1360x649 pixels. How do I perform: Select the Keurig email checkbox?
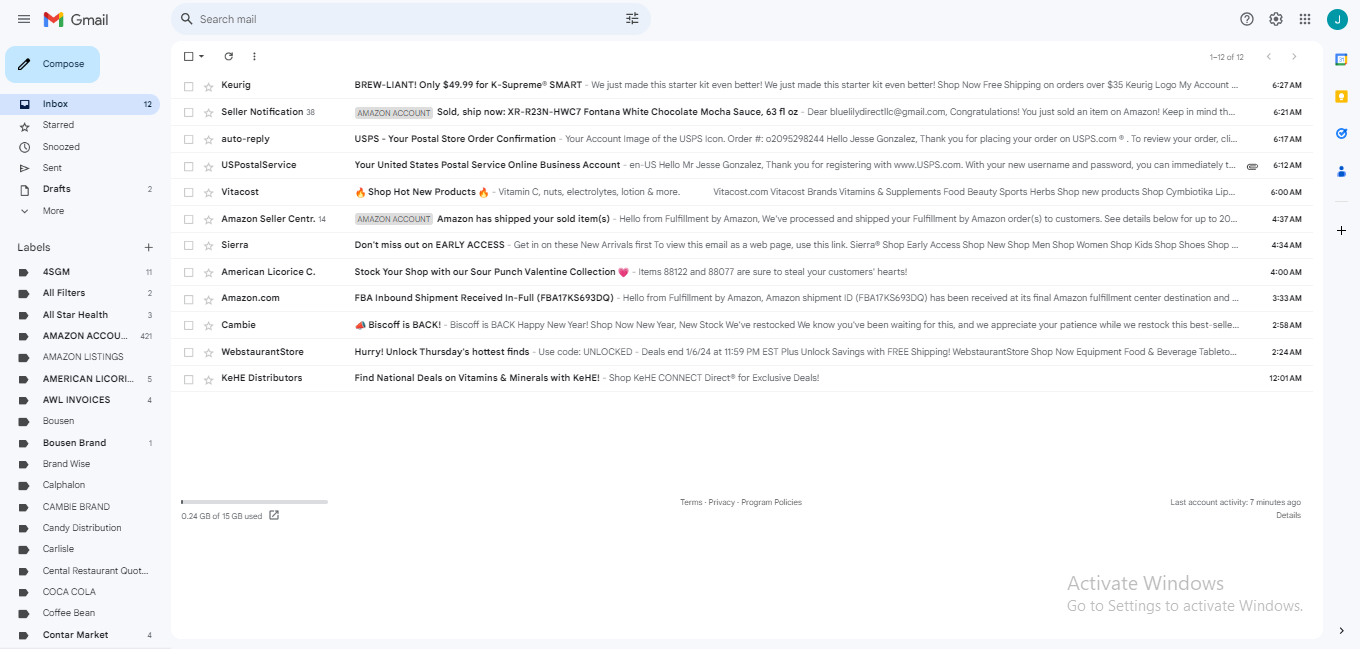(189, 86)
